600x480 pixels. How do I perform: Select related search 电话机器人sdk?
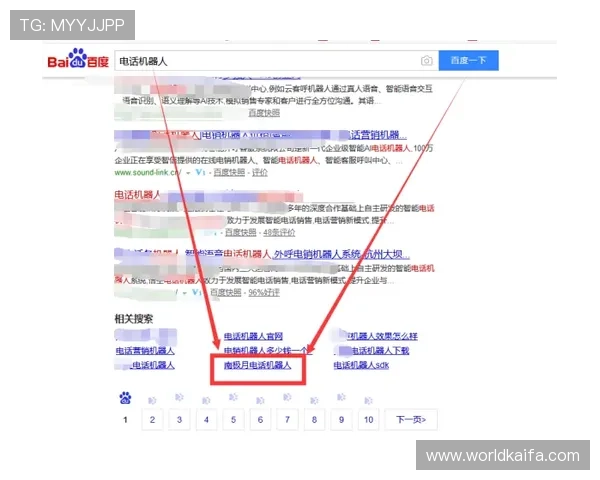point(361,365)
